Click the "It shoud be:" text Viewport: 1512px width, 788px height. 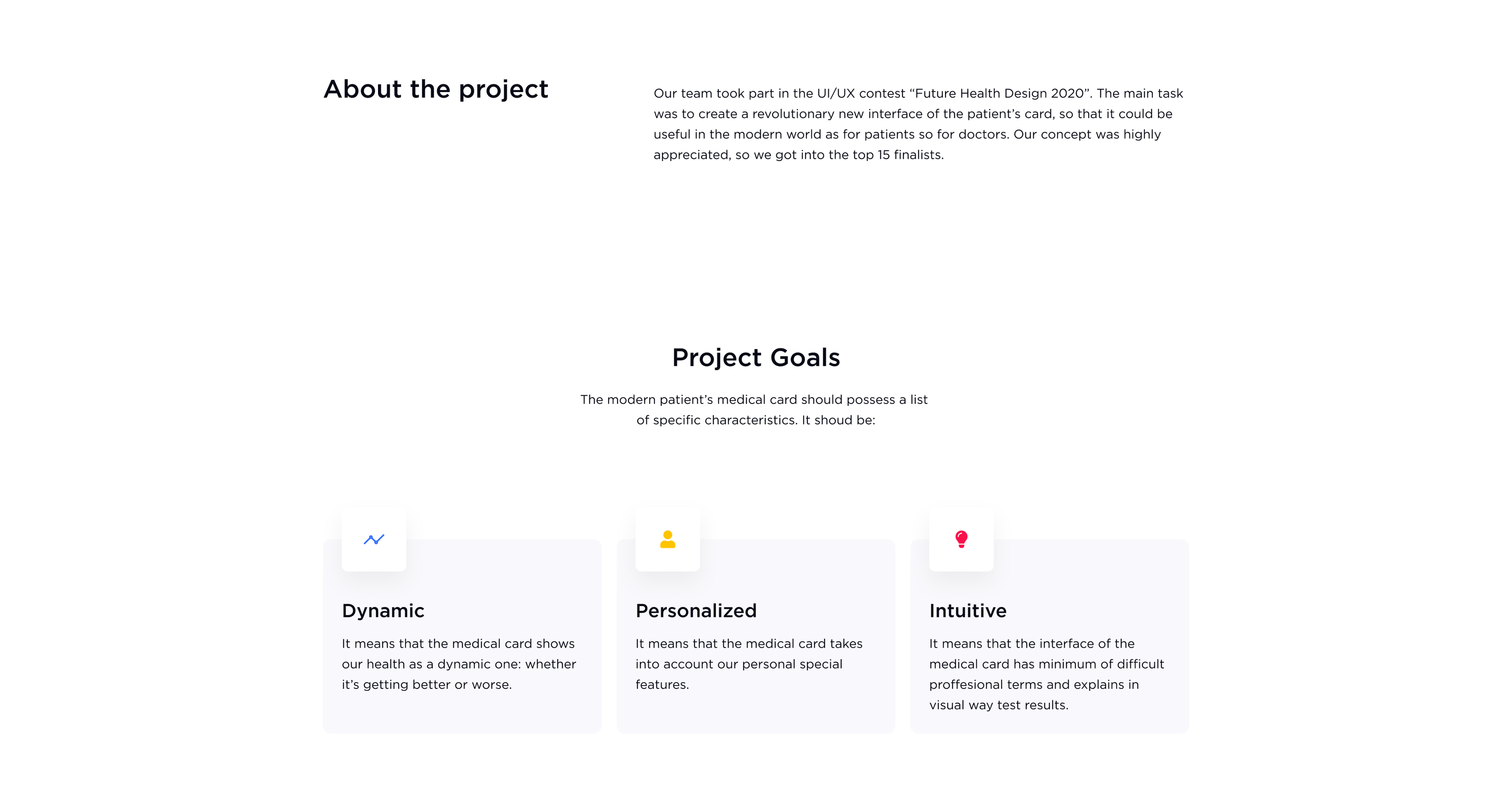(x=838, y=420)
